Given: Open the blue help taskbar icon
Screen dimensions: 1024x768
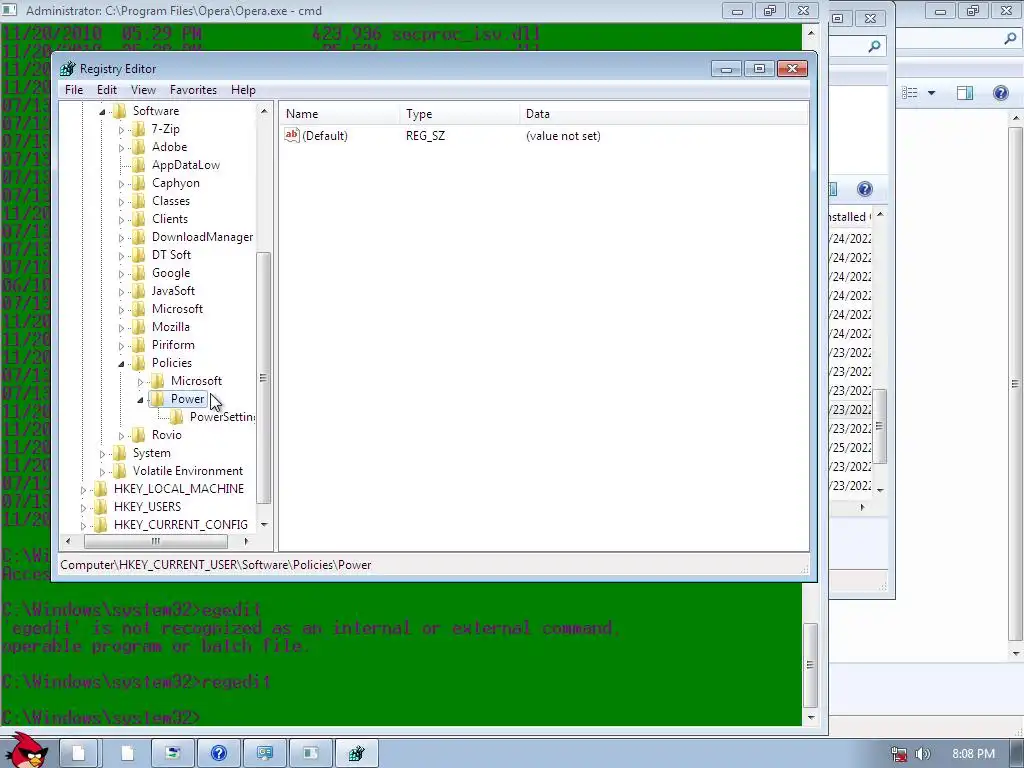Looking at the screenshot, I should tap(219, 754).
